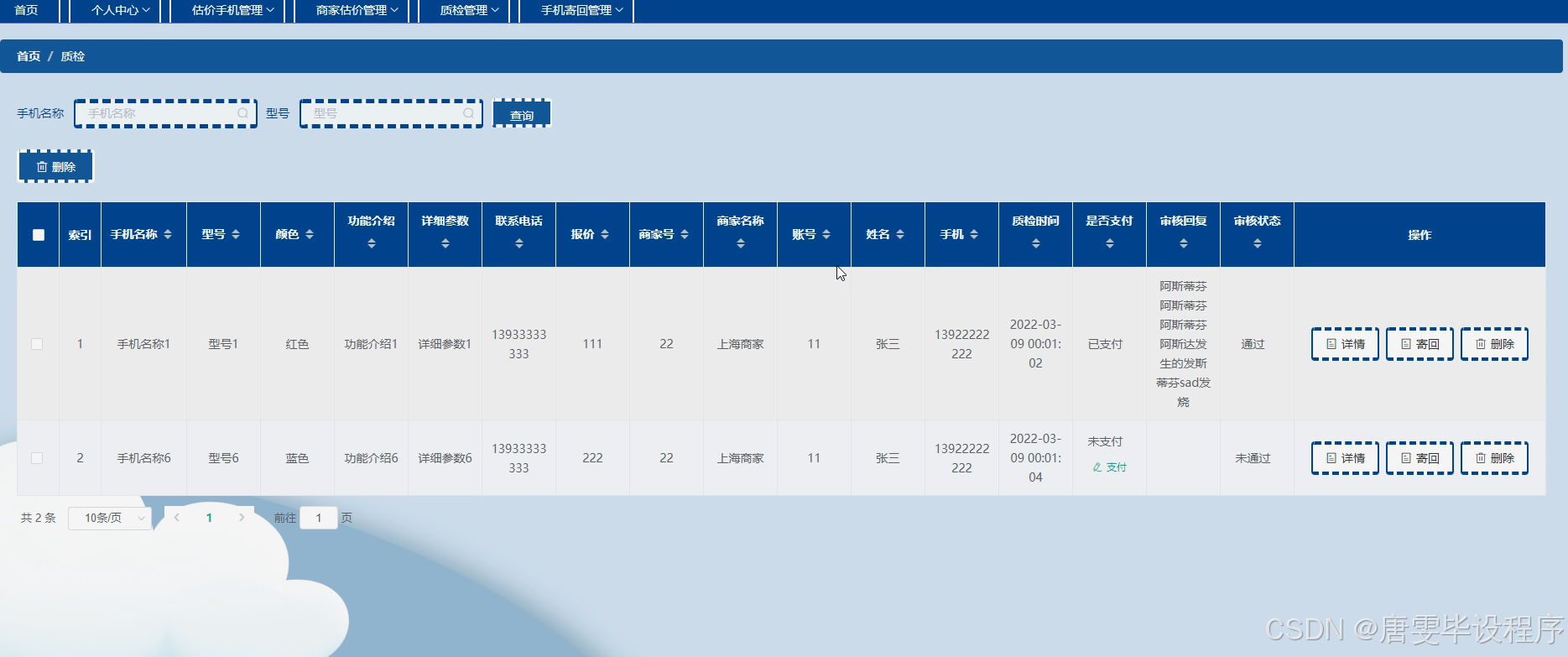Click the search icon in 手机名称 field
This screenshot has width=1568, height=657.
click(x=242, y=113)
